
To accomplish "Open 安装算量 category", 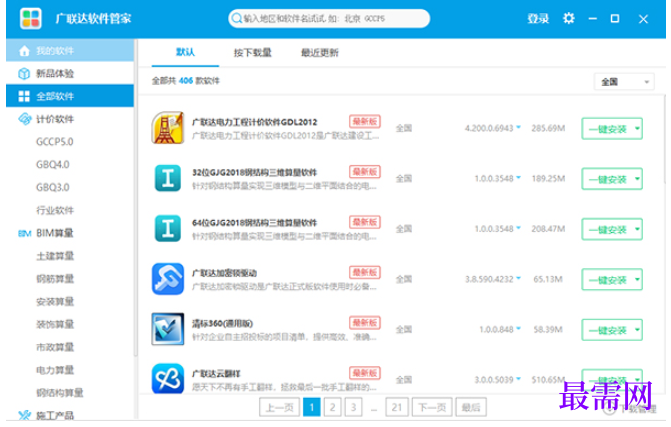I will [55, 302].
